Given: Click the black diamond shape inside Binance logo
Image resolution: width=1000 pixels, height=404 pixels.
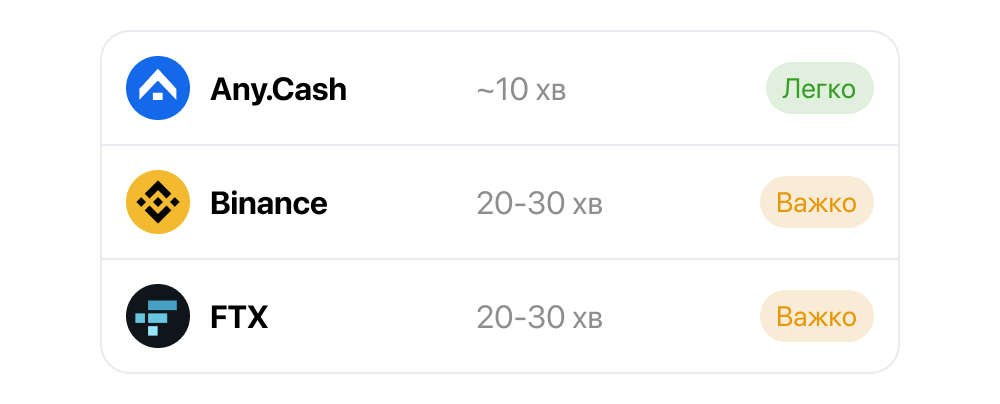Looking at the screenshot, I should (158, 202).
